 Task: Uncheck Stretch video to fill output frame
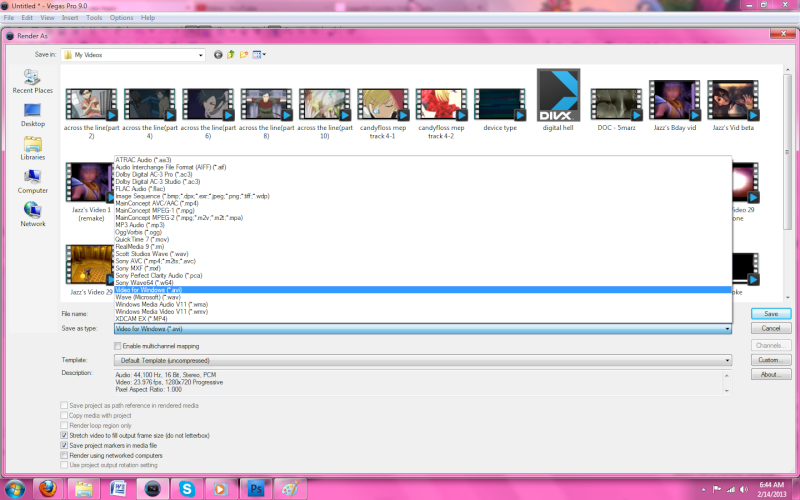[64, 435]
